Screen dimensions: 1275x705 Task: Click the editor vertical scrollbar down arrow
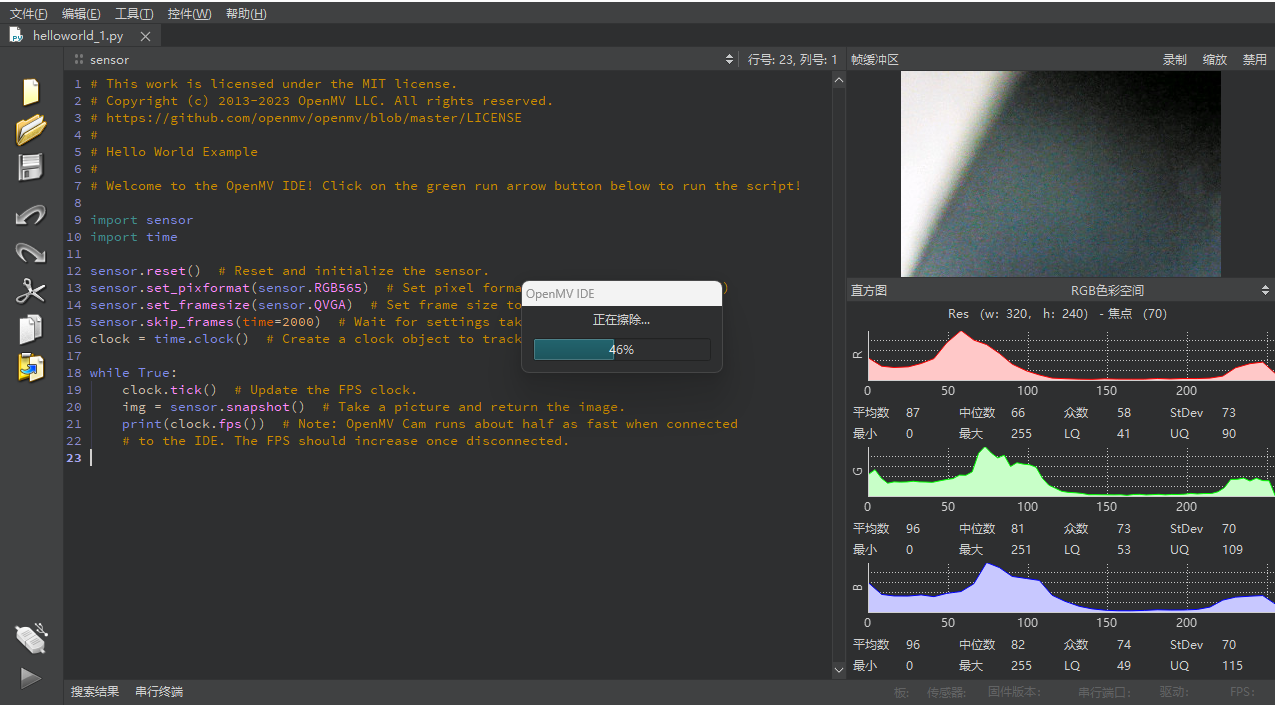point(839,670)
